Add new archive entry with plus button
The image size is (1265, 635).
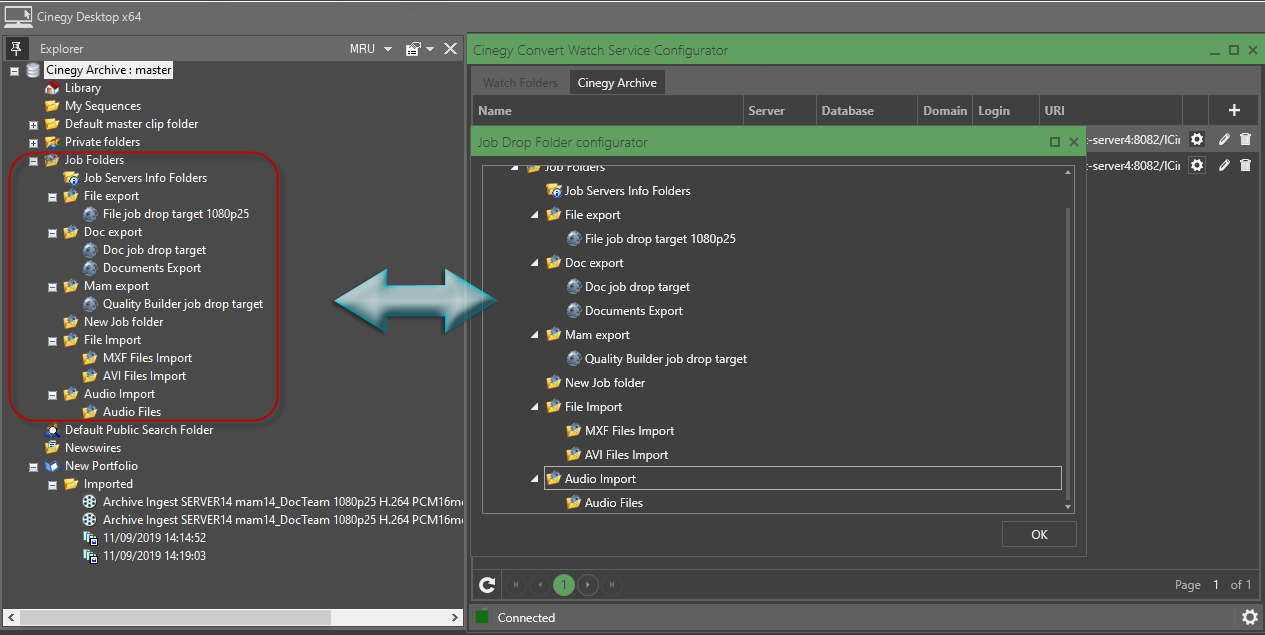pos(1234,111)
